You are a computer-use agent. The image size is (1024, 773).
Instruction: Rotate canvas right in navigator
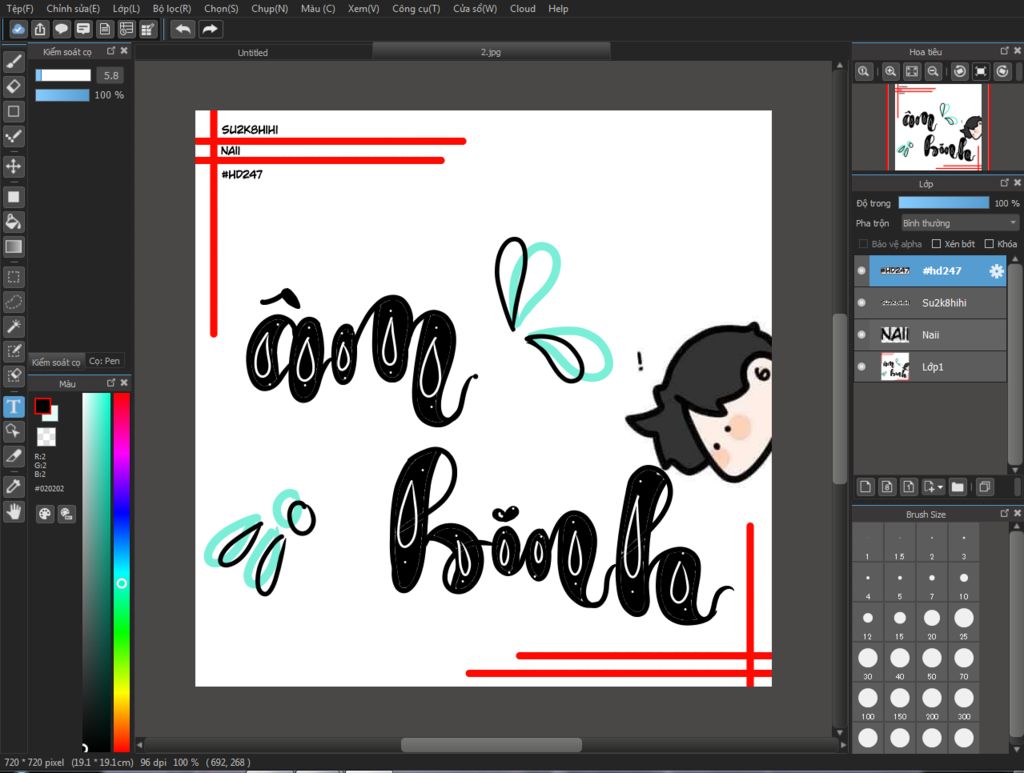tap(1002, 72)
